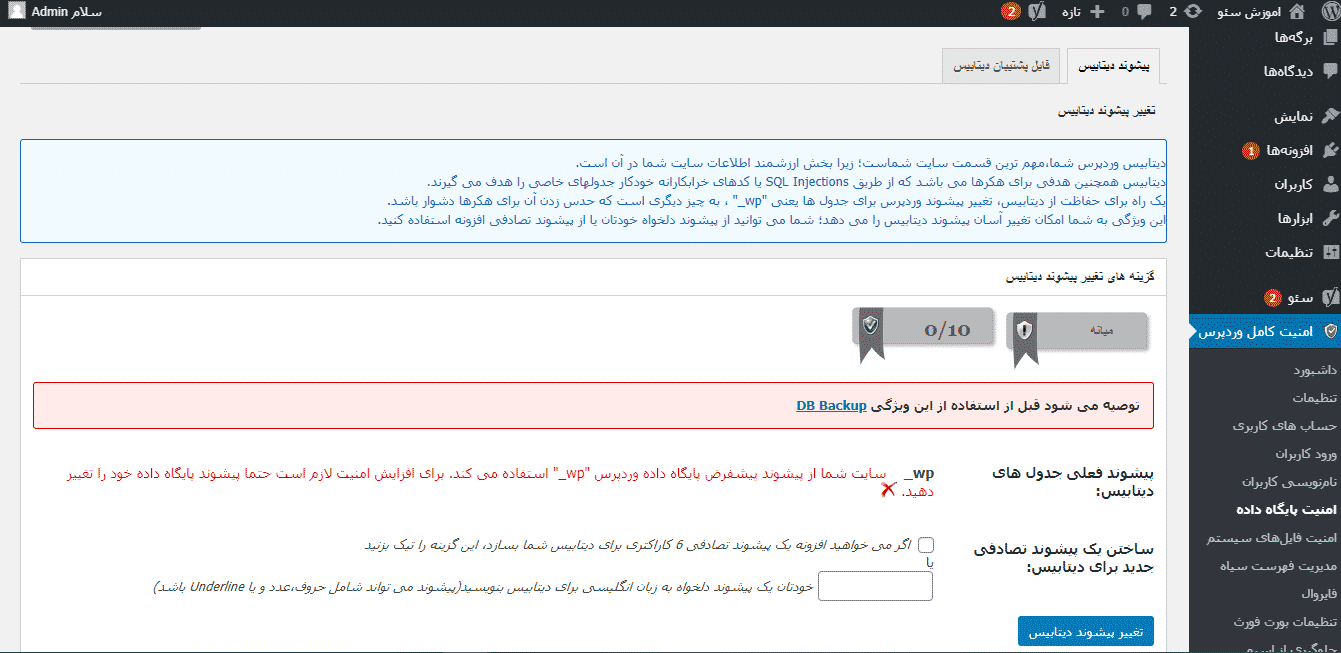Open مدیریت فهرست سیاه submenu item
The height and width of the screenshot is (653, 1341).
click(x=1278, y=566)
